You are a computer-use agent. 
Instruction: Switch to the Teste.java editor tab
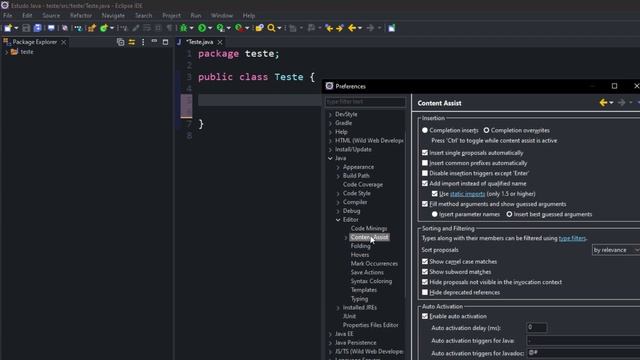pos(200,42)
